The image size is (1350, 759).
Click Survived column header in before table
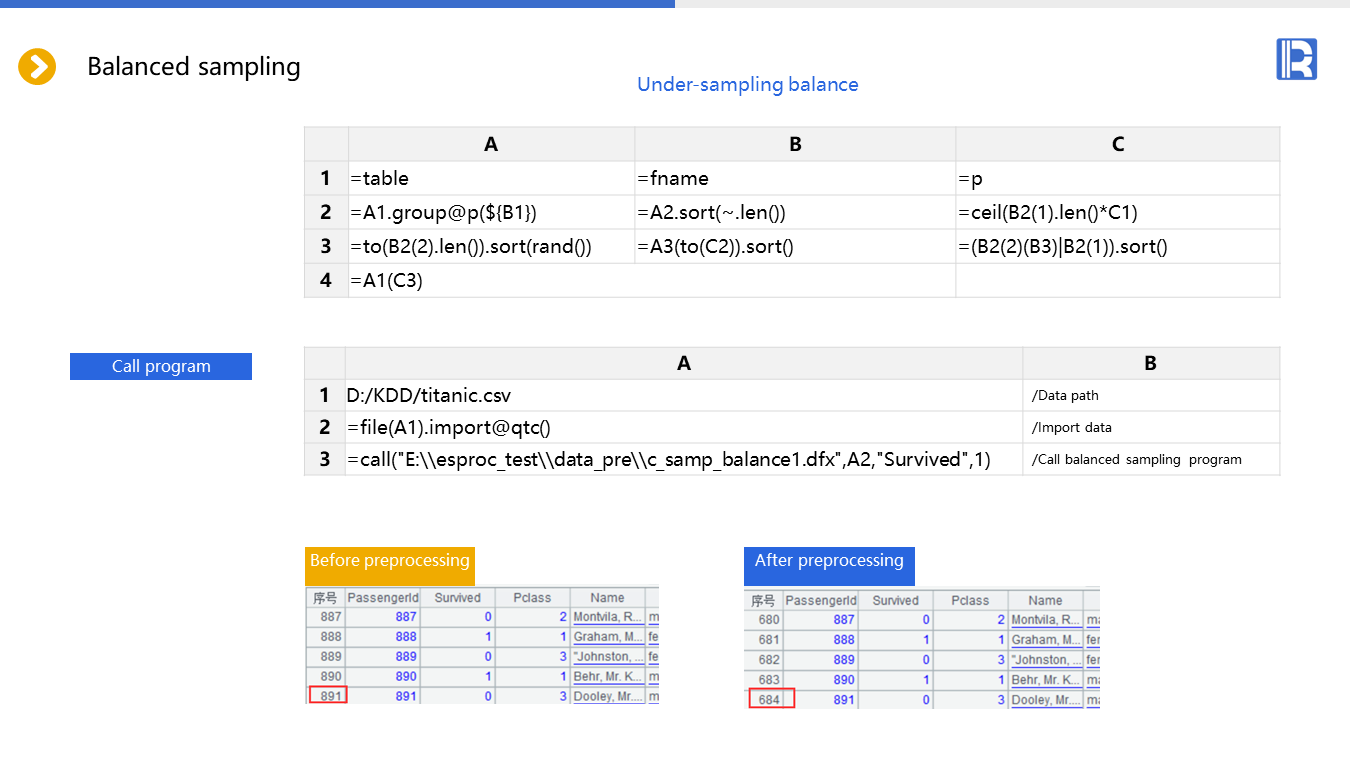tap(457, 598)
